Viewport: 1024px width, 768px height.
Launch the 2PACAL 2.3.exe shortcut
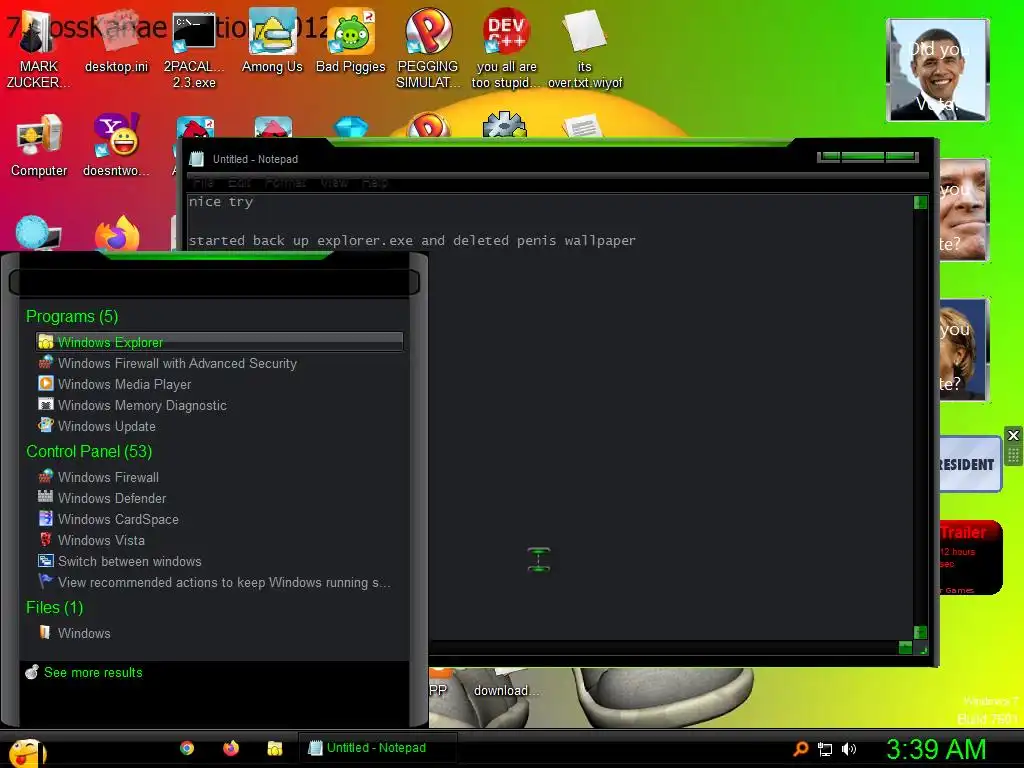(194, 49)
